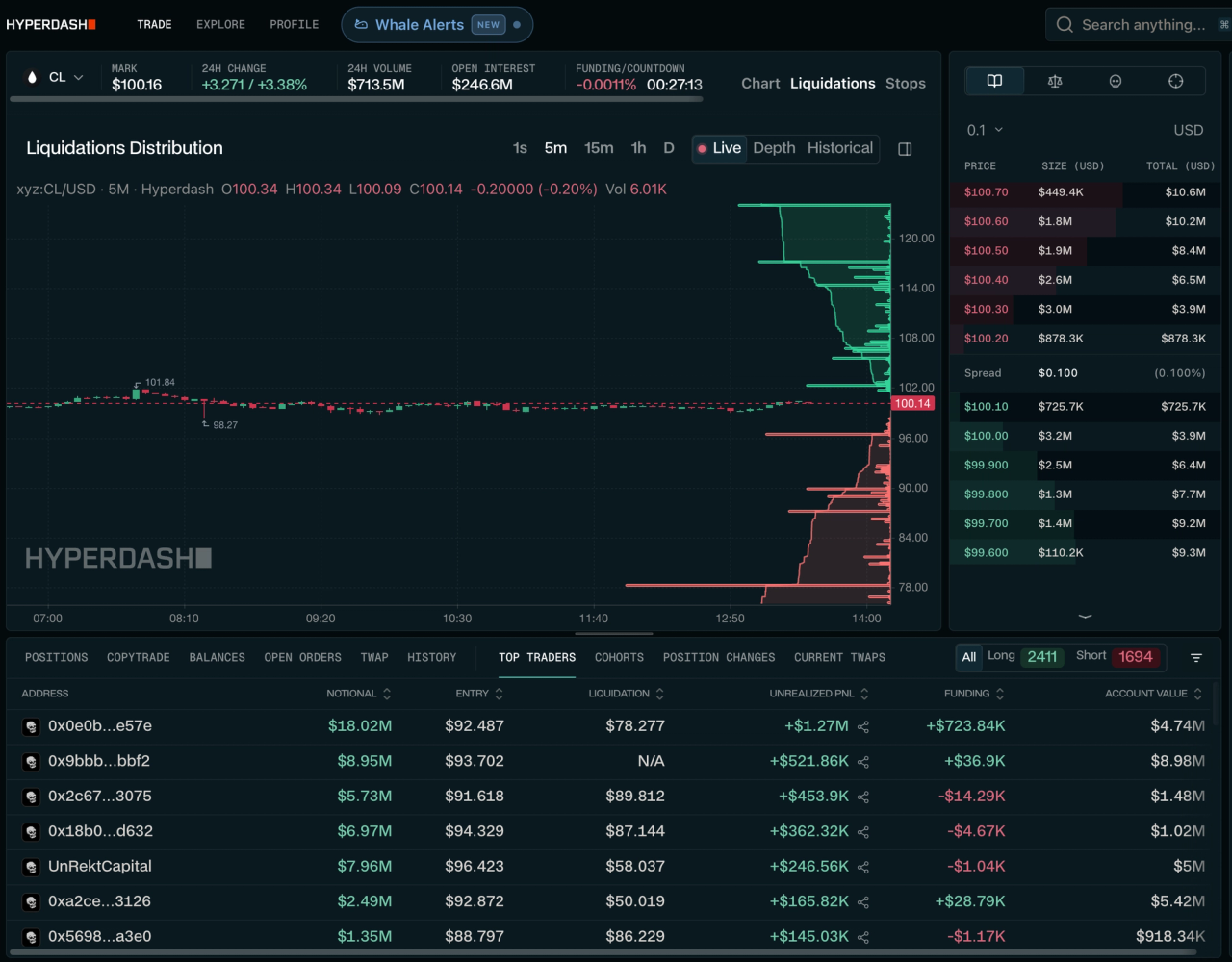Open the 0.1 price grouping dropdown
This screenshot has height=962, width=1232.
[985, 130]
